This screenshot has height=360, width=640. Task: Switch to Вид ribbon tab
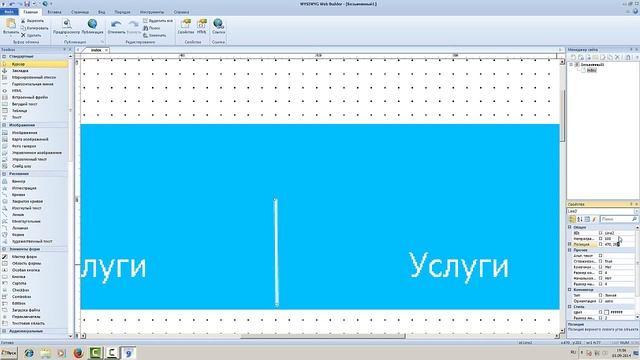pos(102,12)
